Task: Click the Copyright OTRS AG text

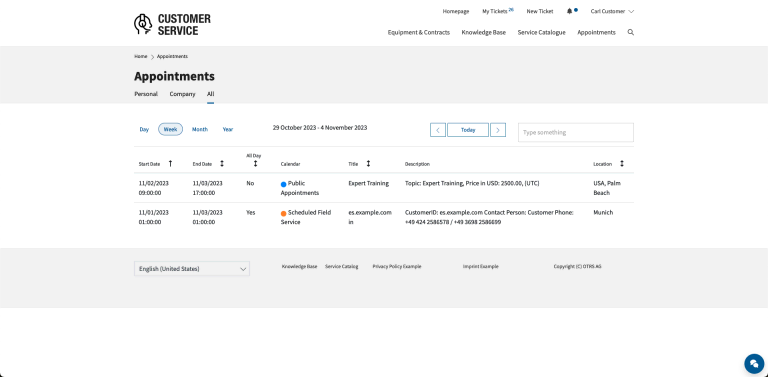Action: coord(577,266)
